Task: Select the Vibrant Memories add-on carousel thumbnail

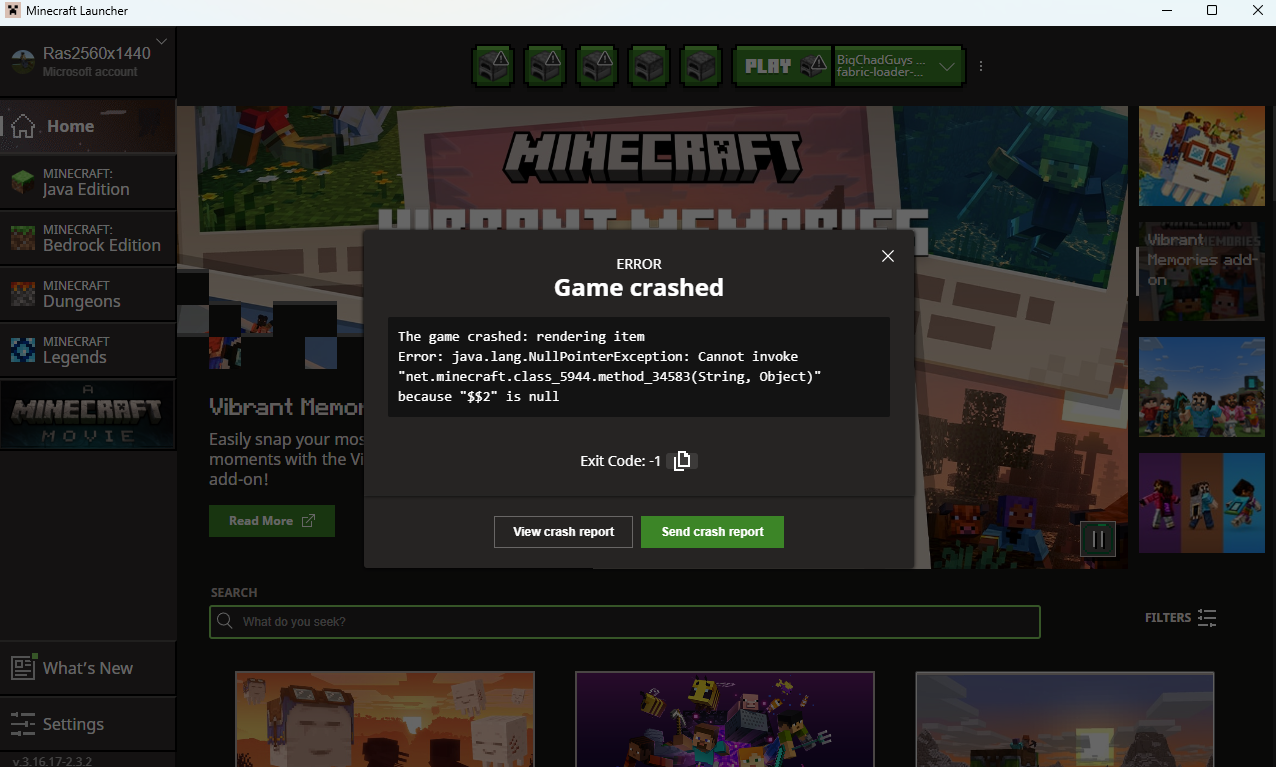Action: tap(1202, 271)
